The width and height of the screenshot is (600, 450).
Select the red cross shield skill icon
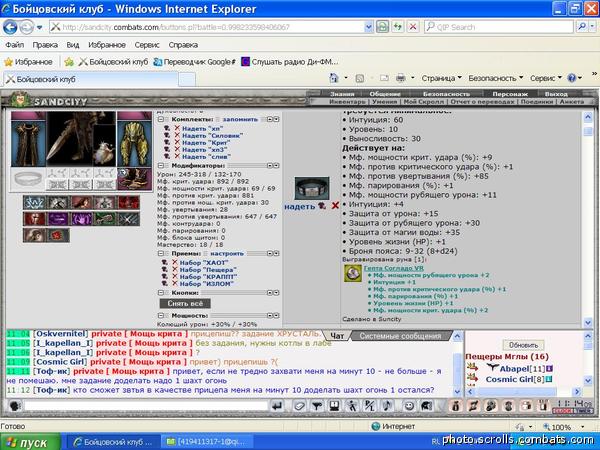point(34,219)
